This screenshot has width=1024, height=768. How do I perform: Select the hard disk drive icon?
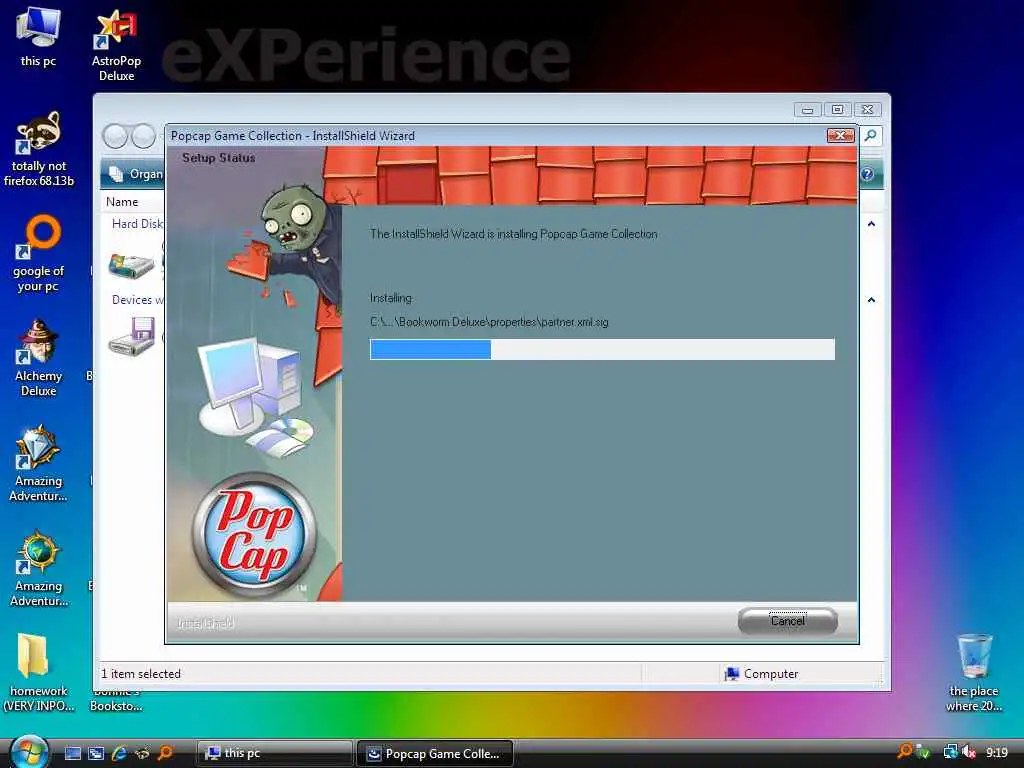tap(131, 264)
